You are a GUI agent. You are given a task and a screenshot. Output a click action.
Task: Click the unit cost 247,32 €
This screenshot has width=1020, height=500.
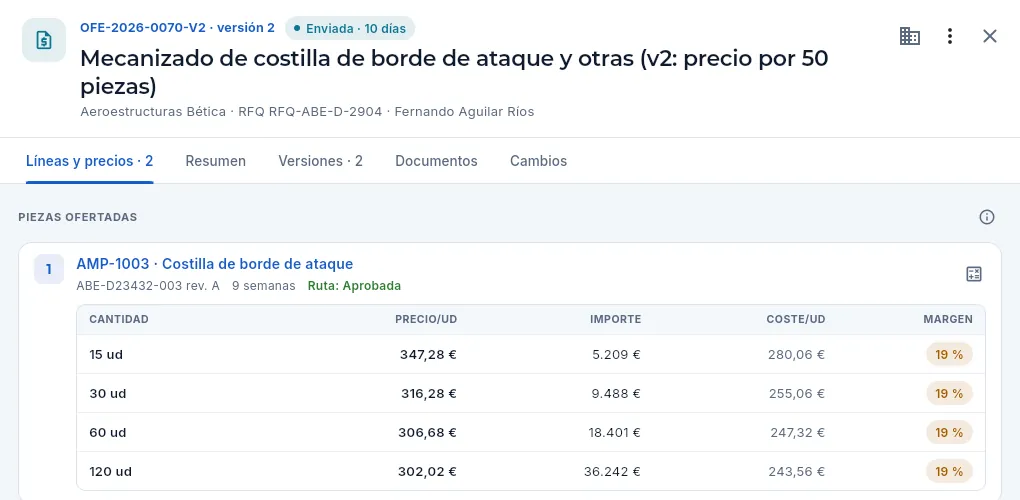point(798,433)
